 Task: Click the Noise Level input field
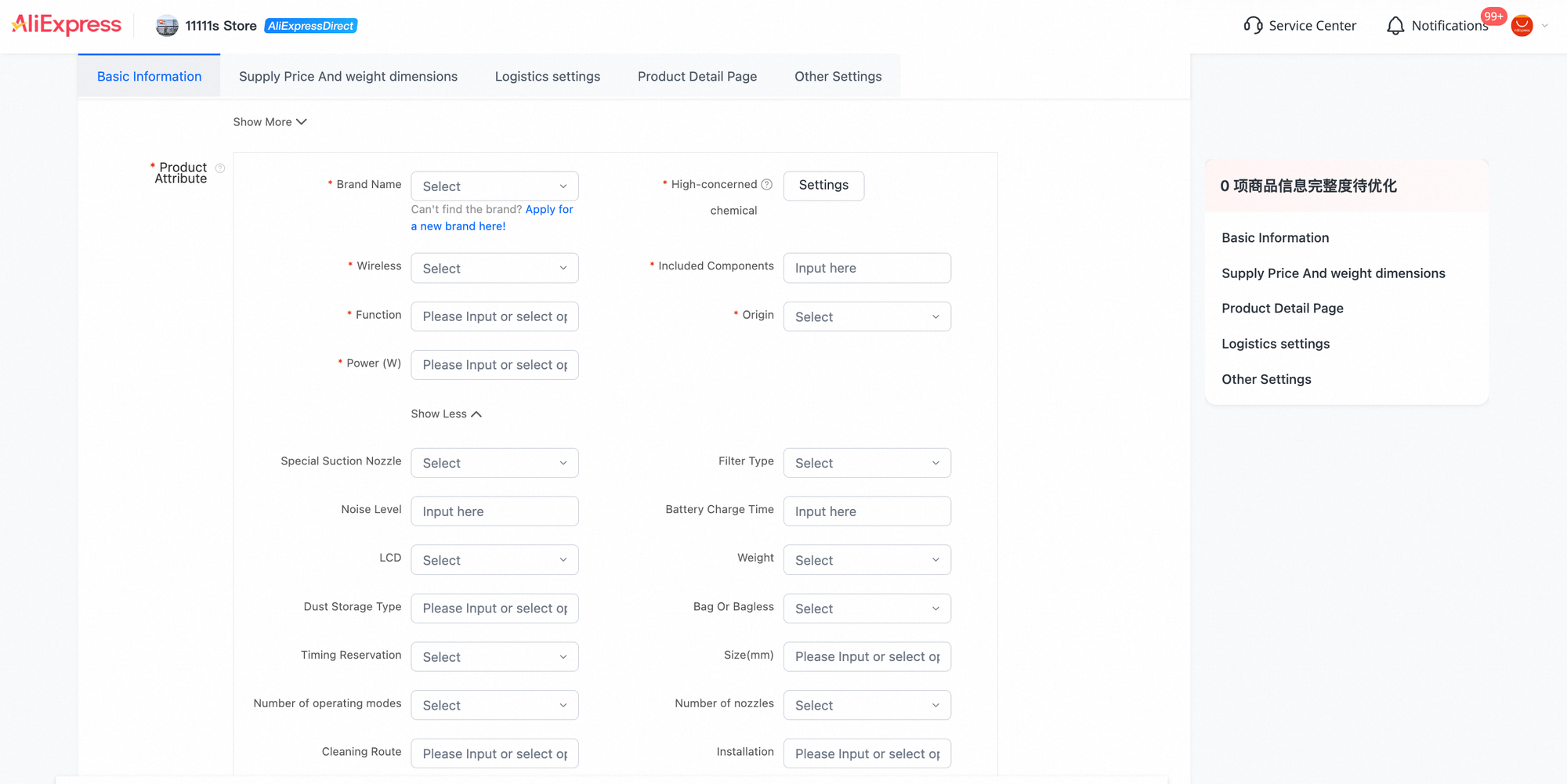tap(494, 511)
